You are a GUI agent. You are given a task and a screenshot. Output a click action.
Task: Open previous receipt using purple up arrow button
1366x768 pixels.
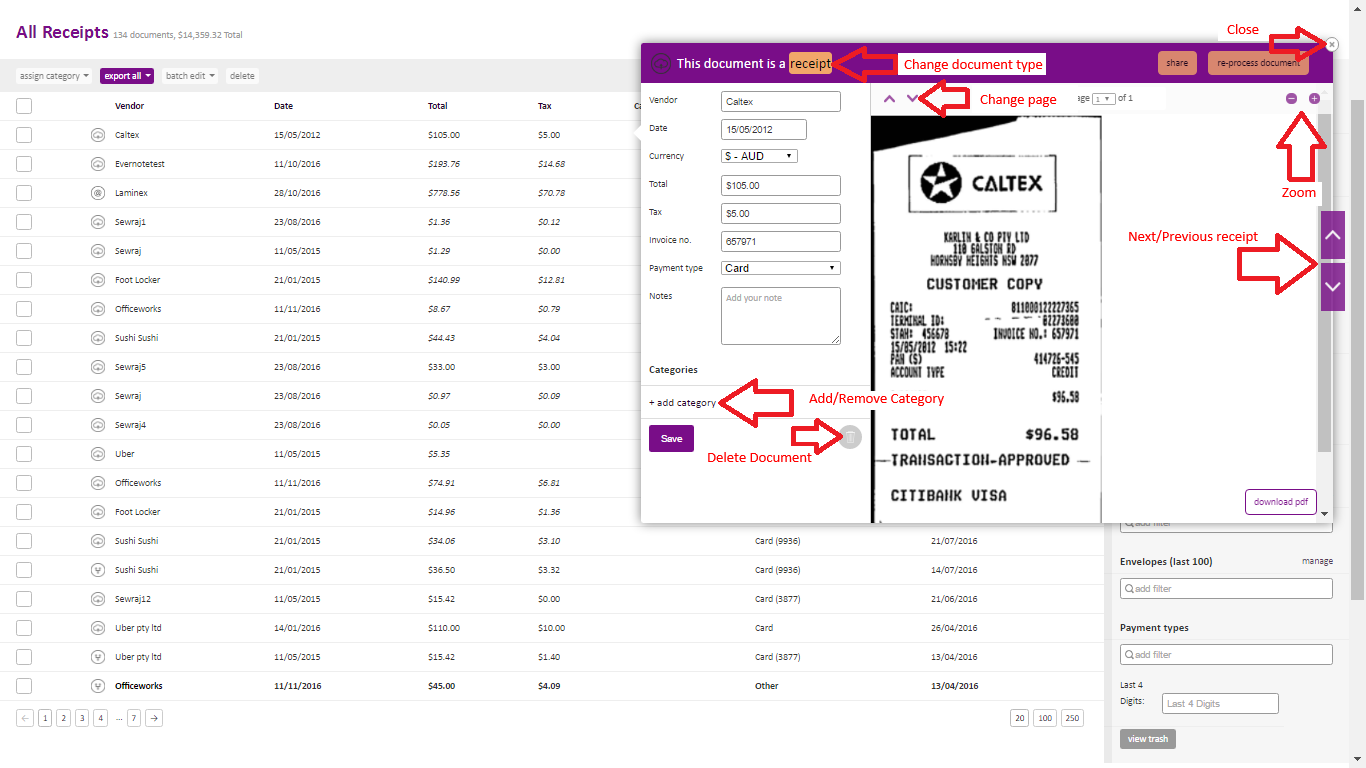point(1332,235)
